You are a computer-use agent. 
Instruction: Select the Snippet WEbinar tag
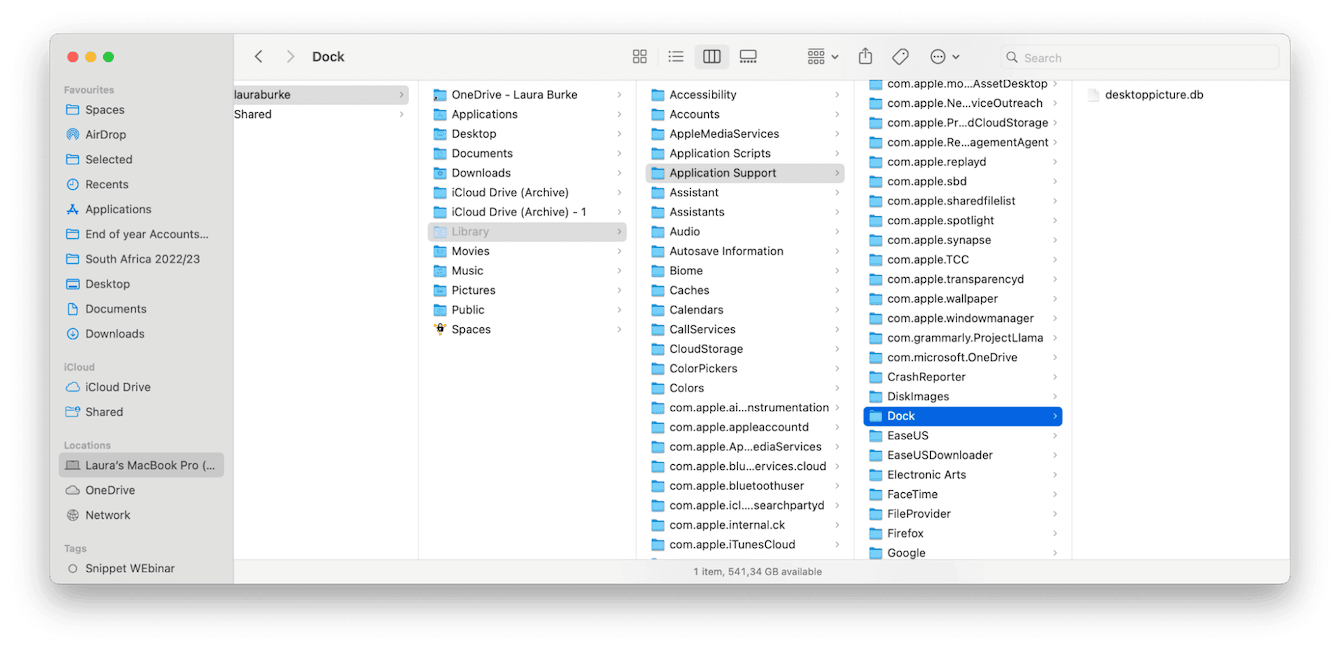pos(129,569)
